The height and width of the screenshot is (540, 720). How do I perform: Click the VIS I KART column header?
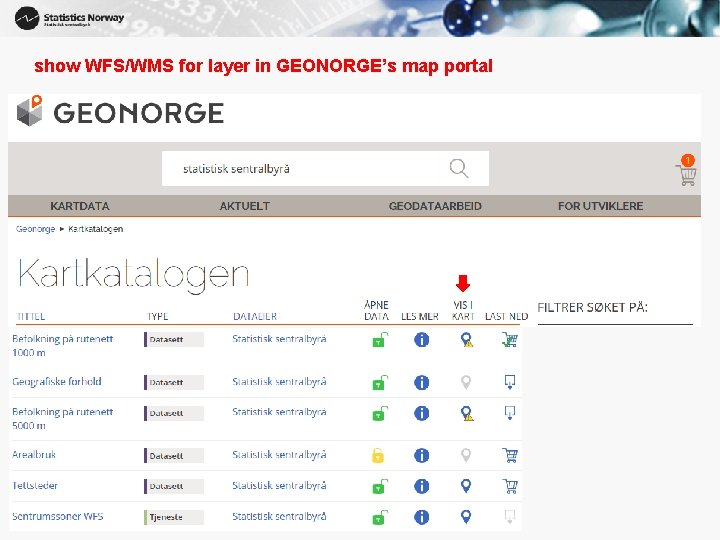[x=463, y=310]
